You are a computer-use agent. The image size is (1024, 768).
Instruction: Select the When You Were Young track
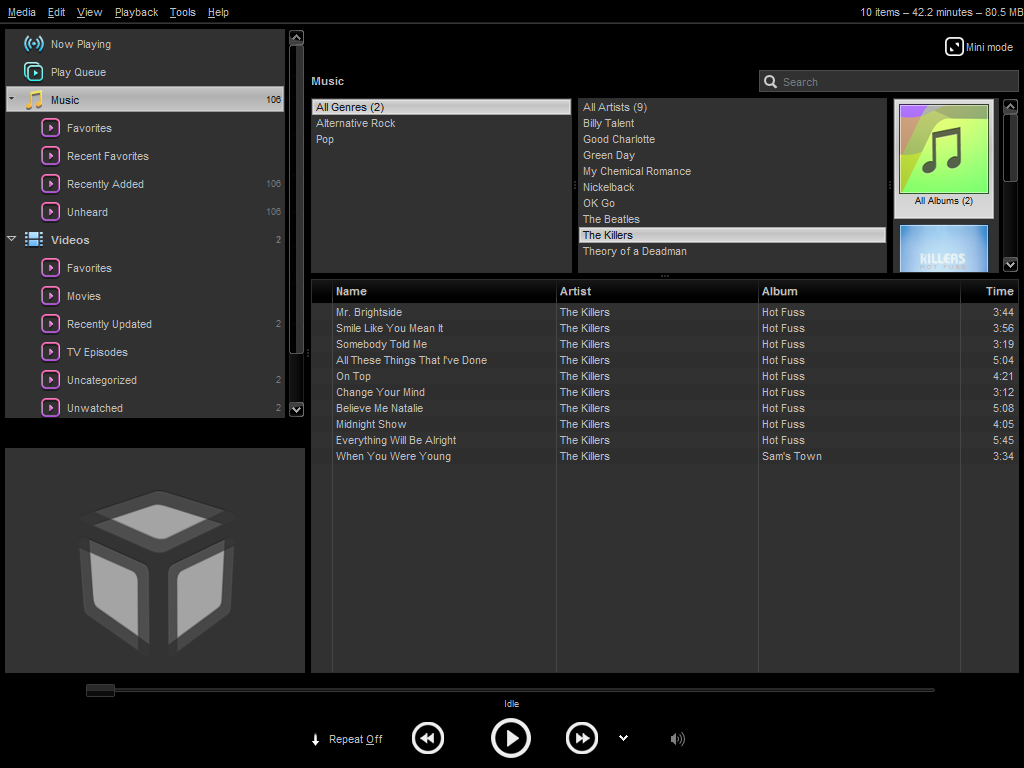[665, 456]
